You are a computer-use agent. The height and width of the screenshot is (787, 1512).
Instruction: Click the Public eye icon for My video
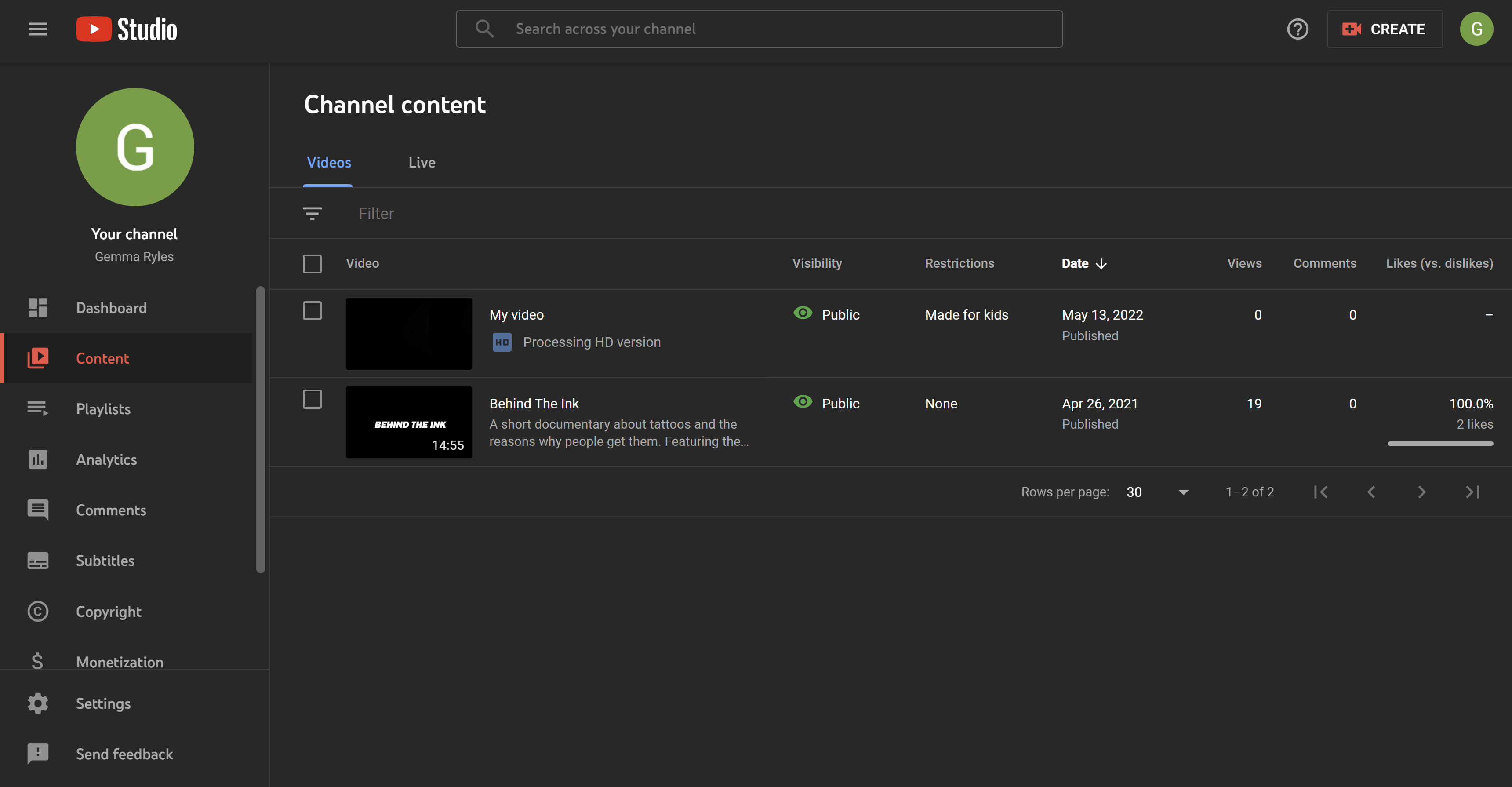(803, 313)
